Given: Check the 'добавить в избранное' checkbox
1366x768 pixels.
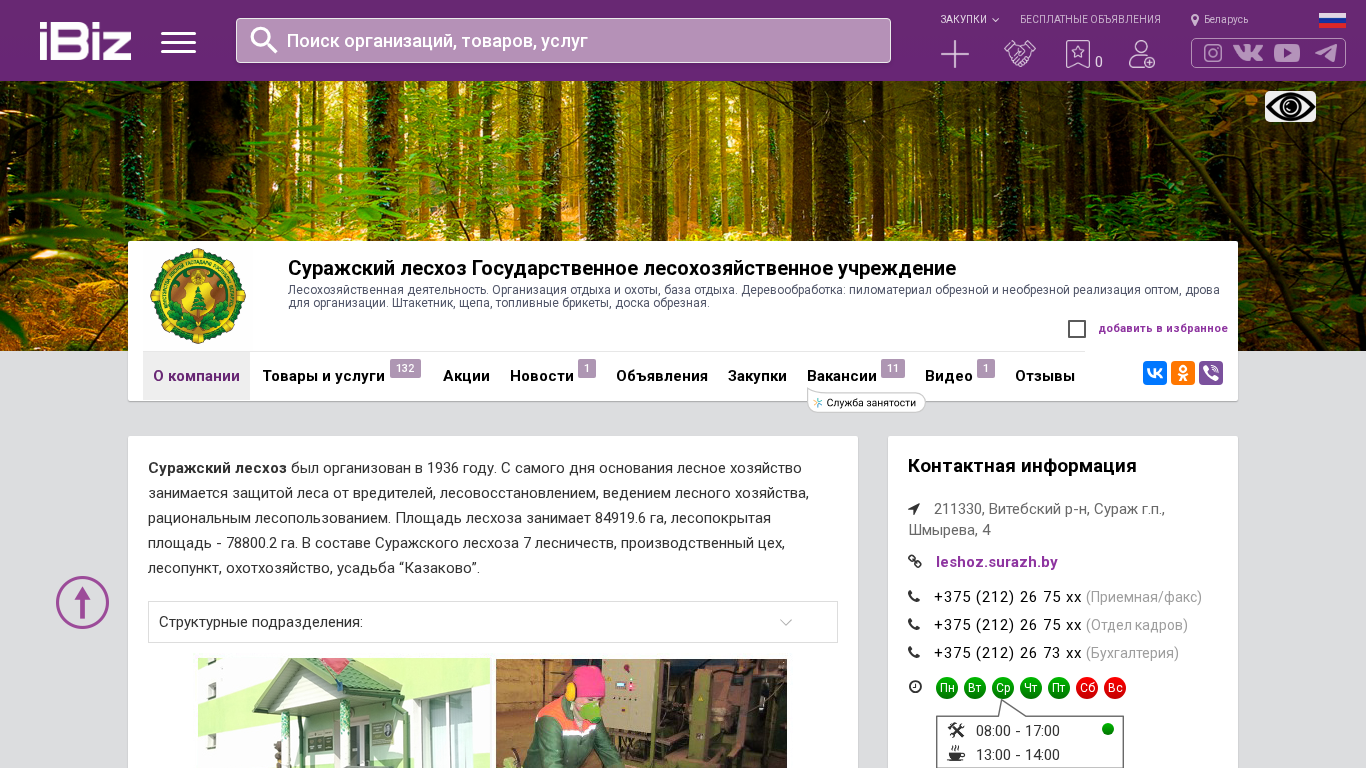Looking at the screenshot, I should point(1077,329).
